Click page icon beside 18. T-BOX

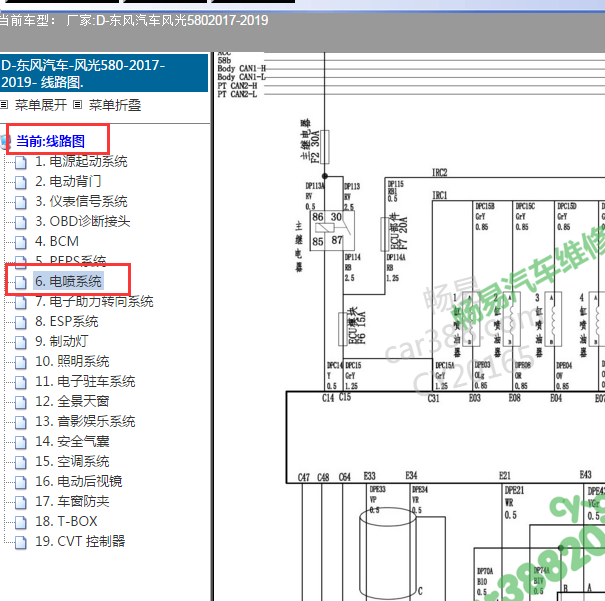21,523
